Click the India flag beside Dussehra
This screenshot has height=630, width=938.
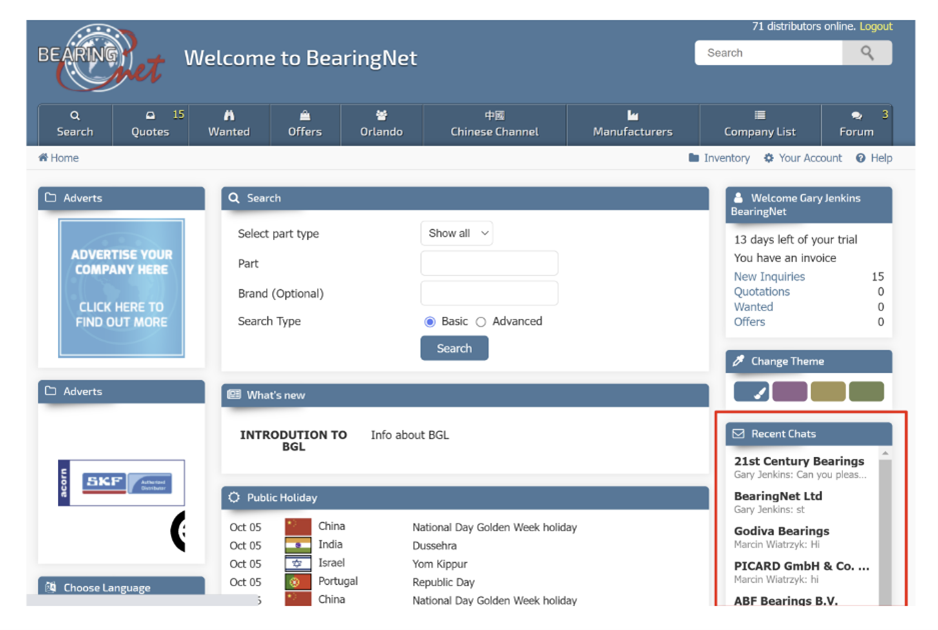(x=298, y=545)
